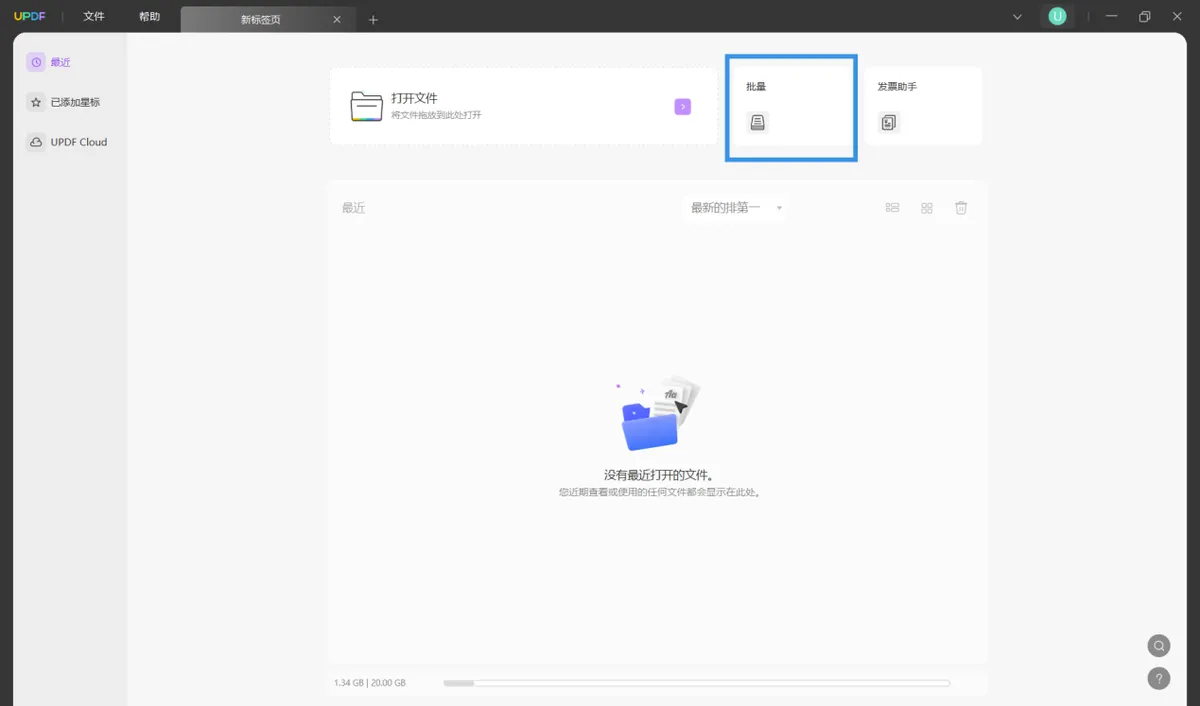Add a new tab with plus icon

(x=373, y=19)
